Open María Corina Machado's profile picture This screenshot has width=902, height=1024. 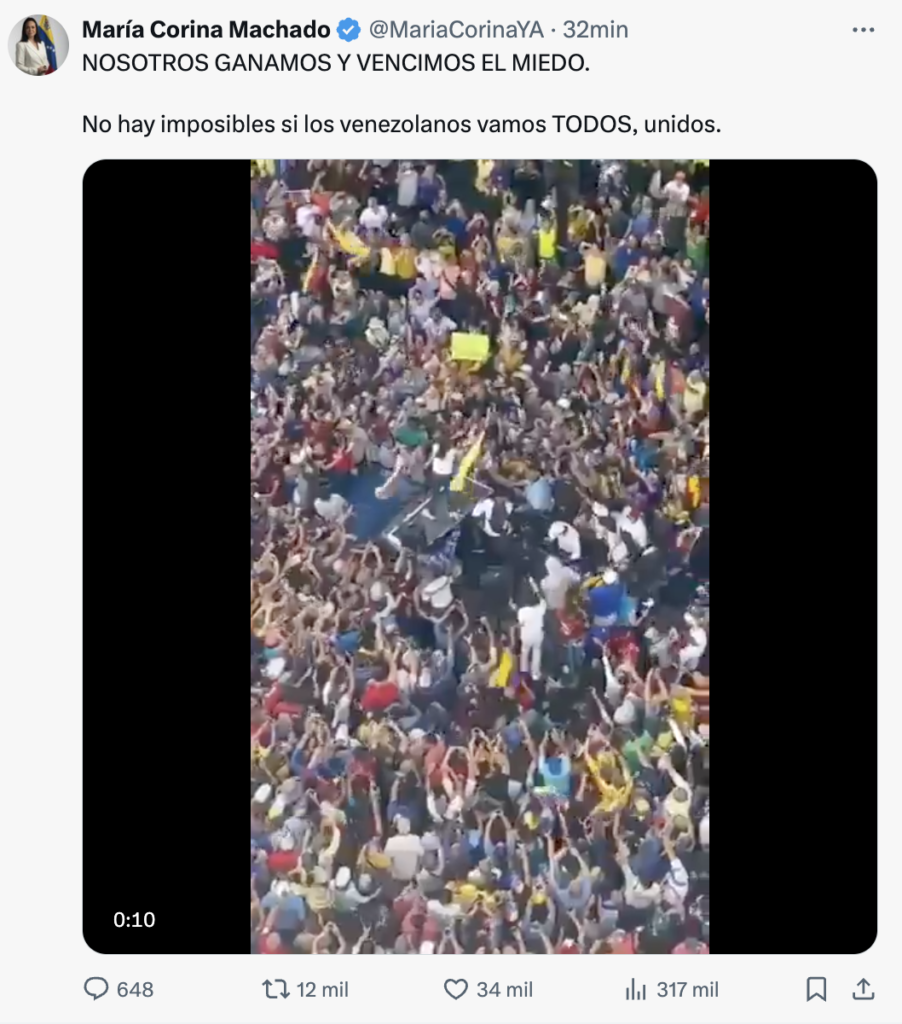tap(38, 45)
